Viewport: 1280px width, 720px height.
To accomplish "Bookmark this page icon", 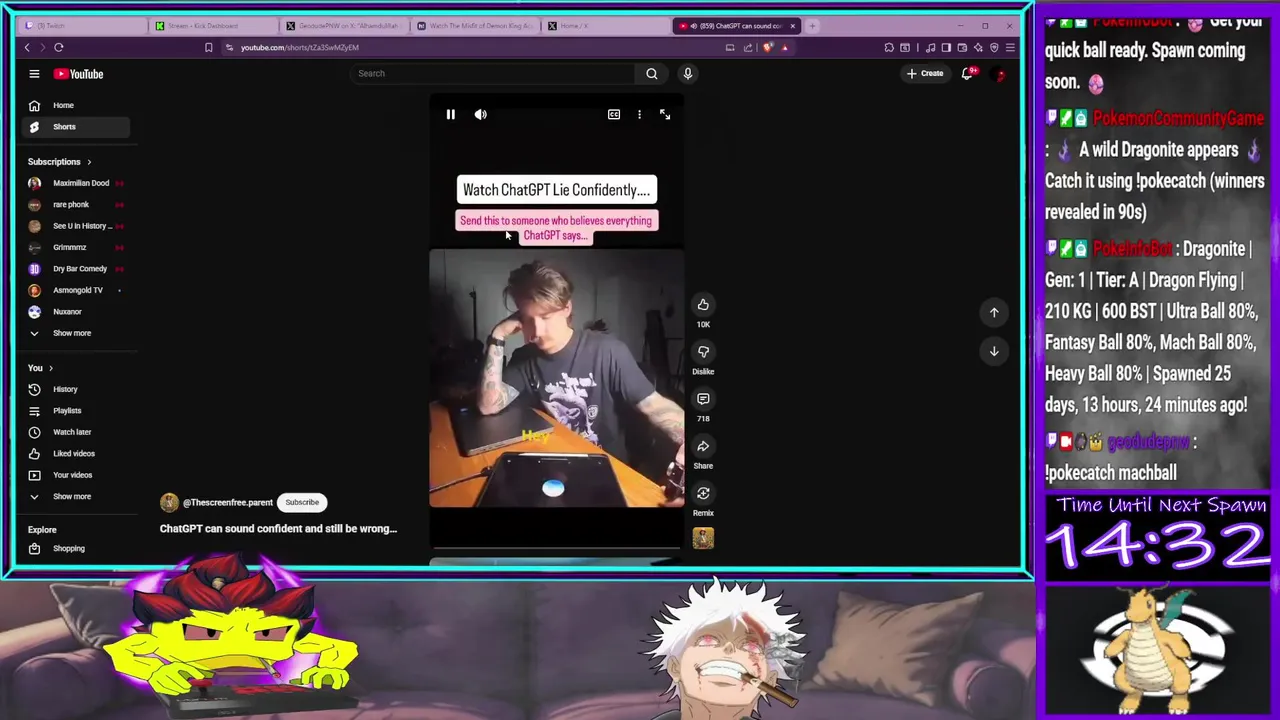I will point(208,47).
